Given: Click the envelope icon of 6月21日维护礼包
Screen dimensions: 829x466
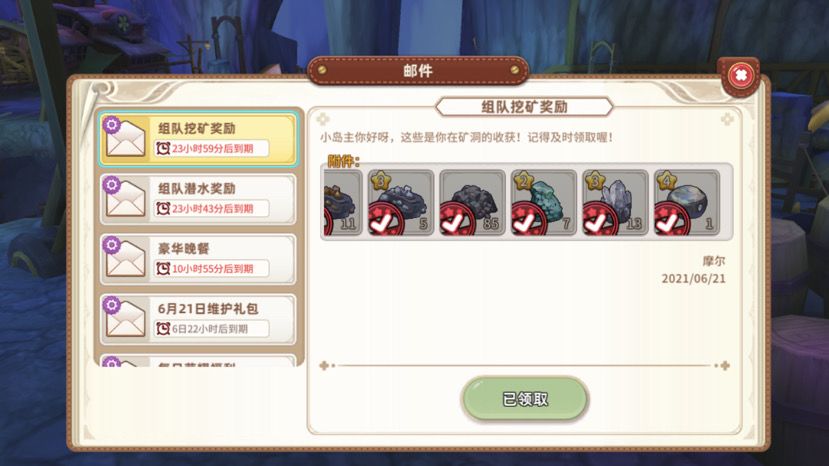Looking at the screenshot, I should [x=125, y=319].
